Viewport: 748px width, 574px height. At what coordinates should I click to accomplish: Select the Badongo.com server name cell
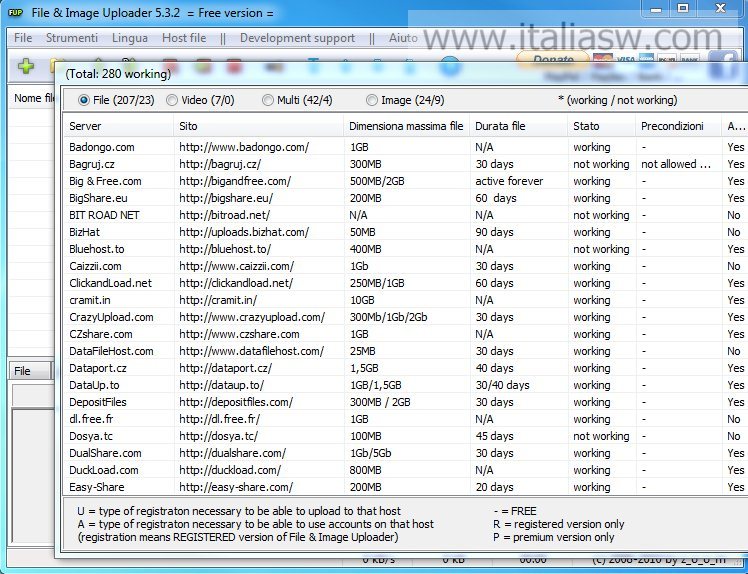[102, 147]
